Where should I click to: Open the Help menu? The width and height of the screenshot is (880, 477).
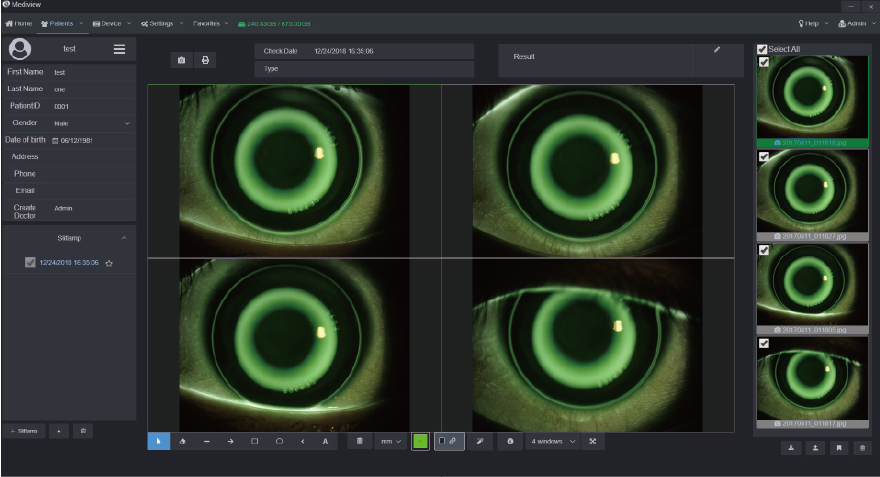pos(809,24)
